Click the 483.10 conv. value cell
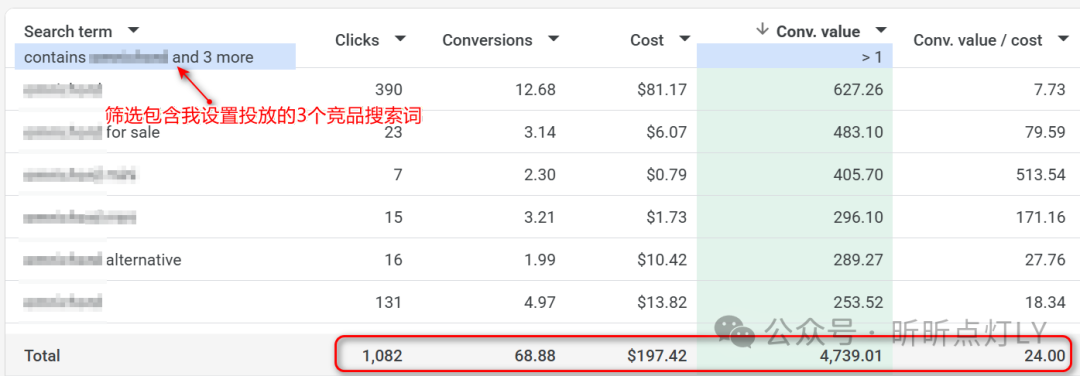 point(859,132)
